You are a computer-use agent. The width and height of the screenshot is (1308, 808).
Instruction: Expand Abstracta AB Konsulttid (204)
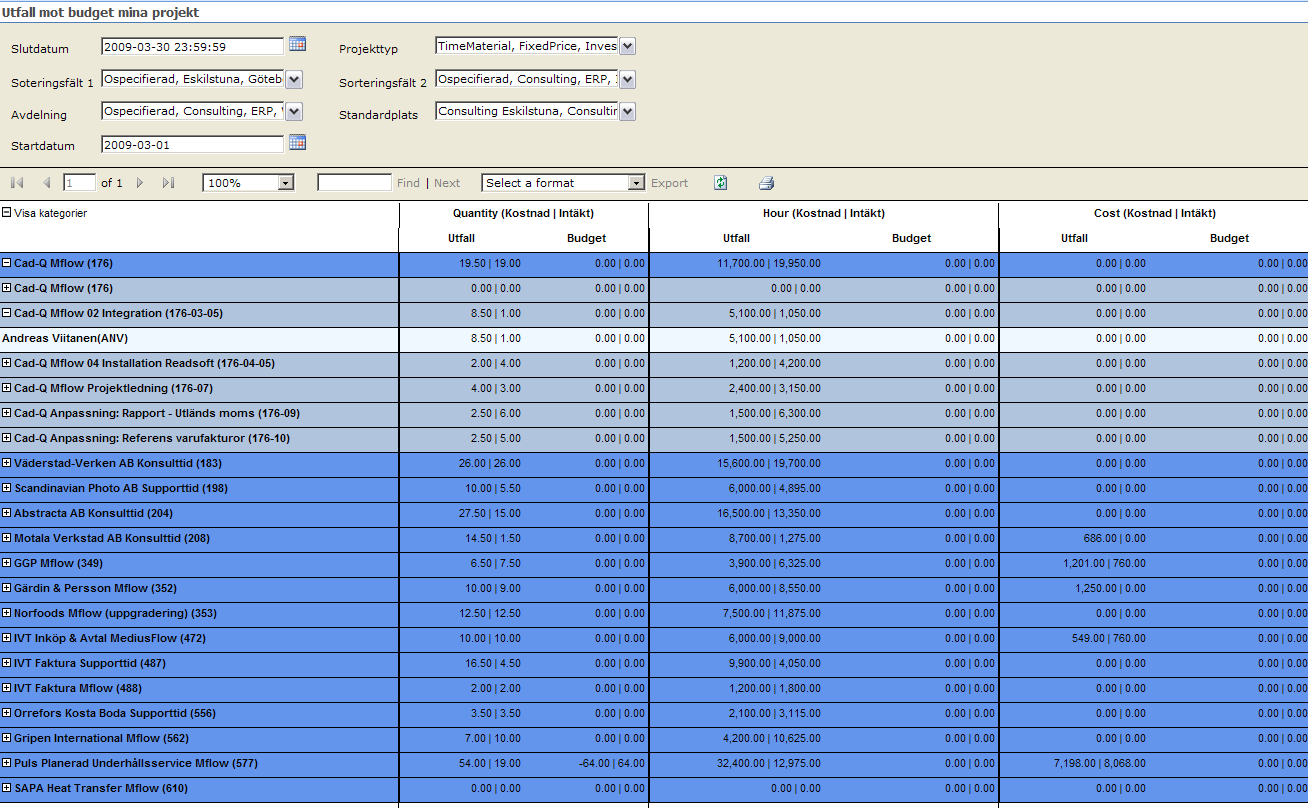(6, 513)
